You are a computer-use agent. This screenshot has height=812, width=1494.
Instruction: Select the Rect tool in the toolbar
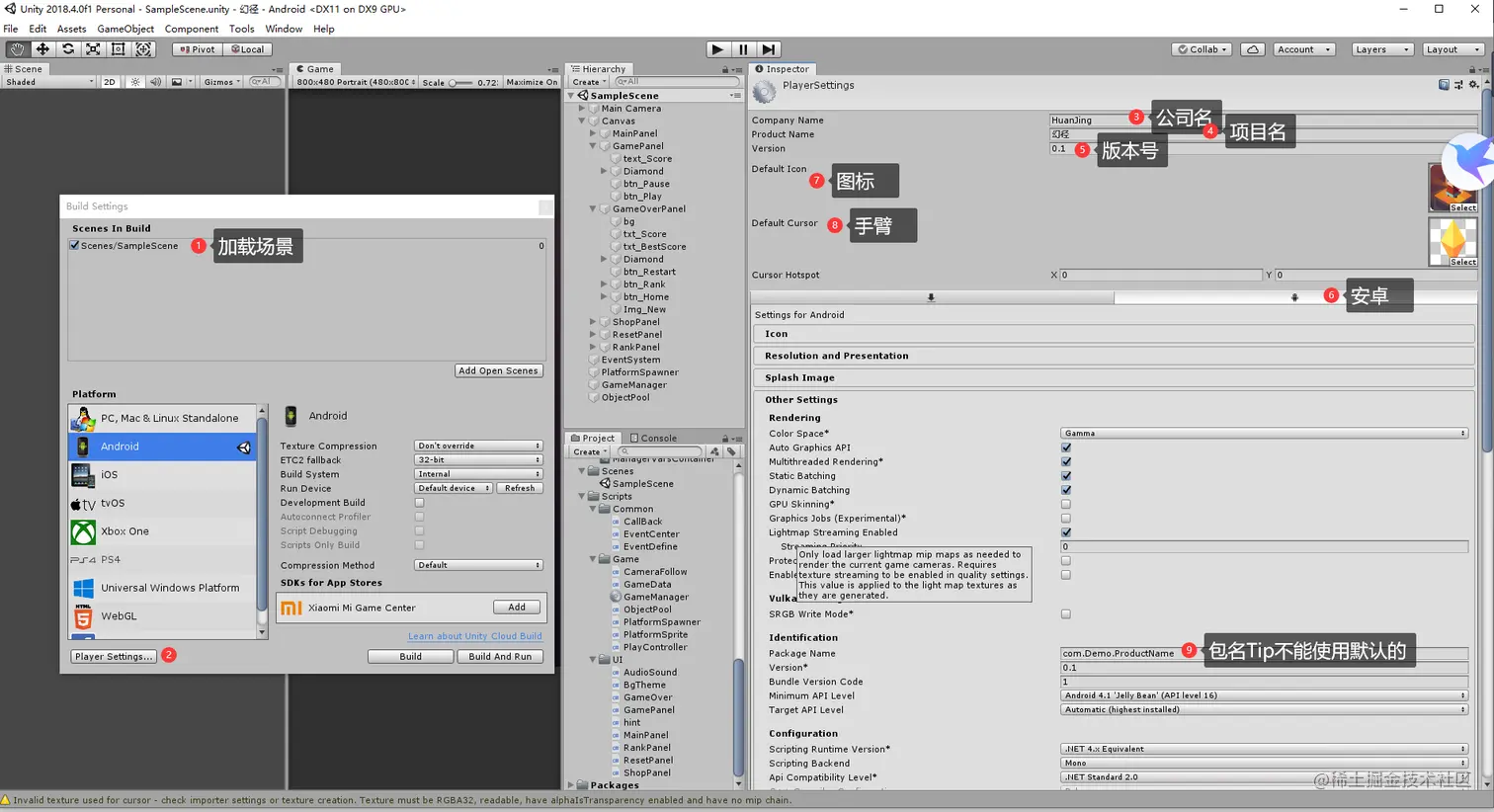point(119,49)
